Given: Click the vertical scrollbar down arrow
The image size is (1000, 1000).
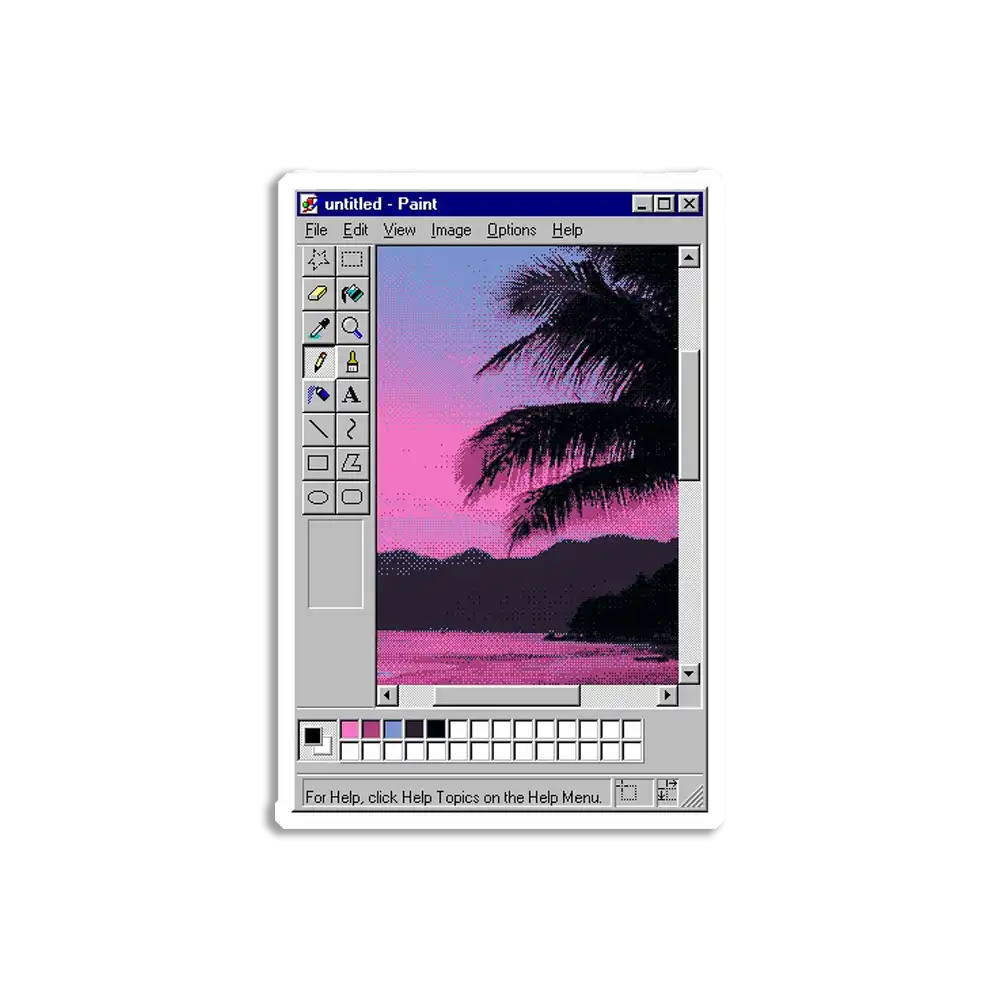Looking at the screenshot, I should (x=689, y=673).
